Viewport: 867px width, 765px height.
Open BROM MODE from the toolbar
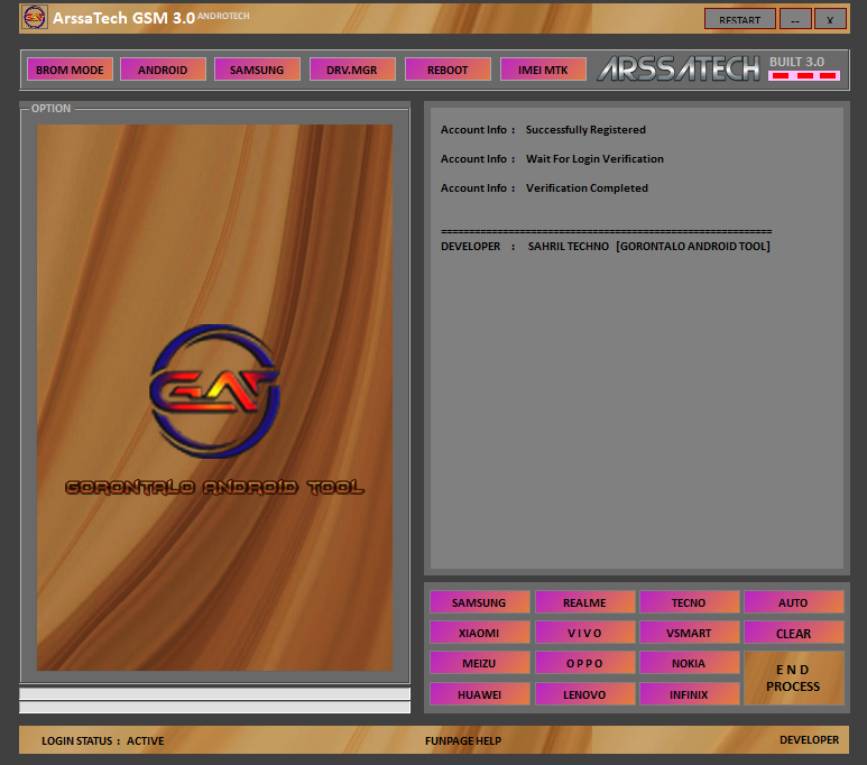point(69,70)
